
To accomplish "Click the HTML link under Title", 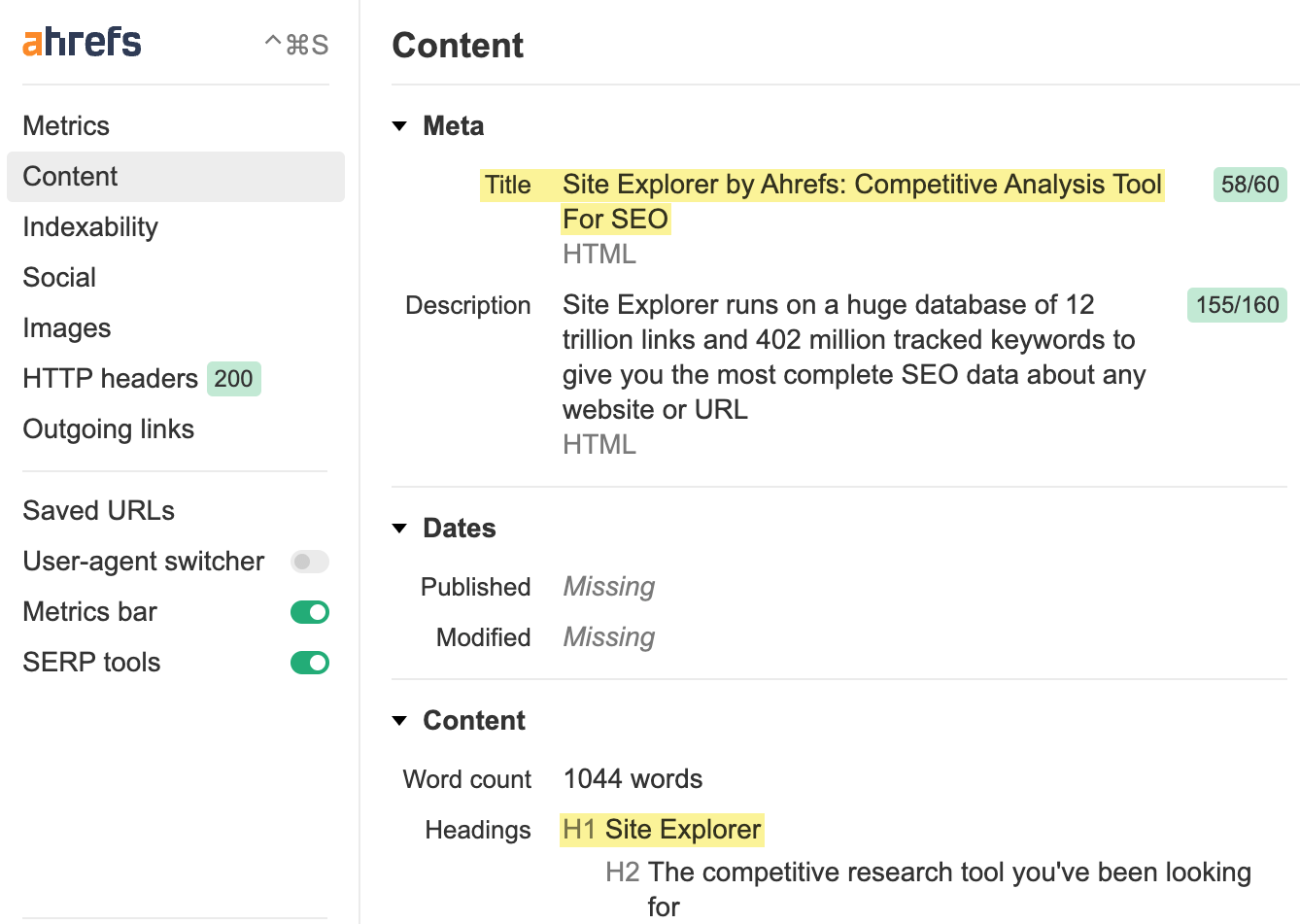I will [x=599, y=254].
